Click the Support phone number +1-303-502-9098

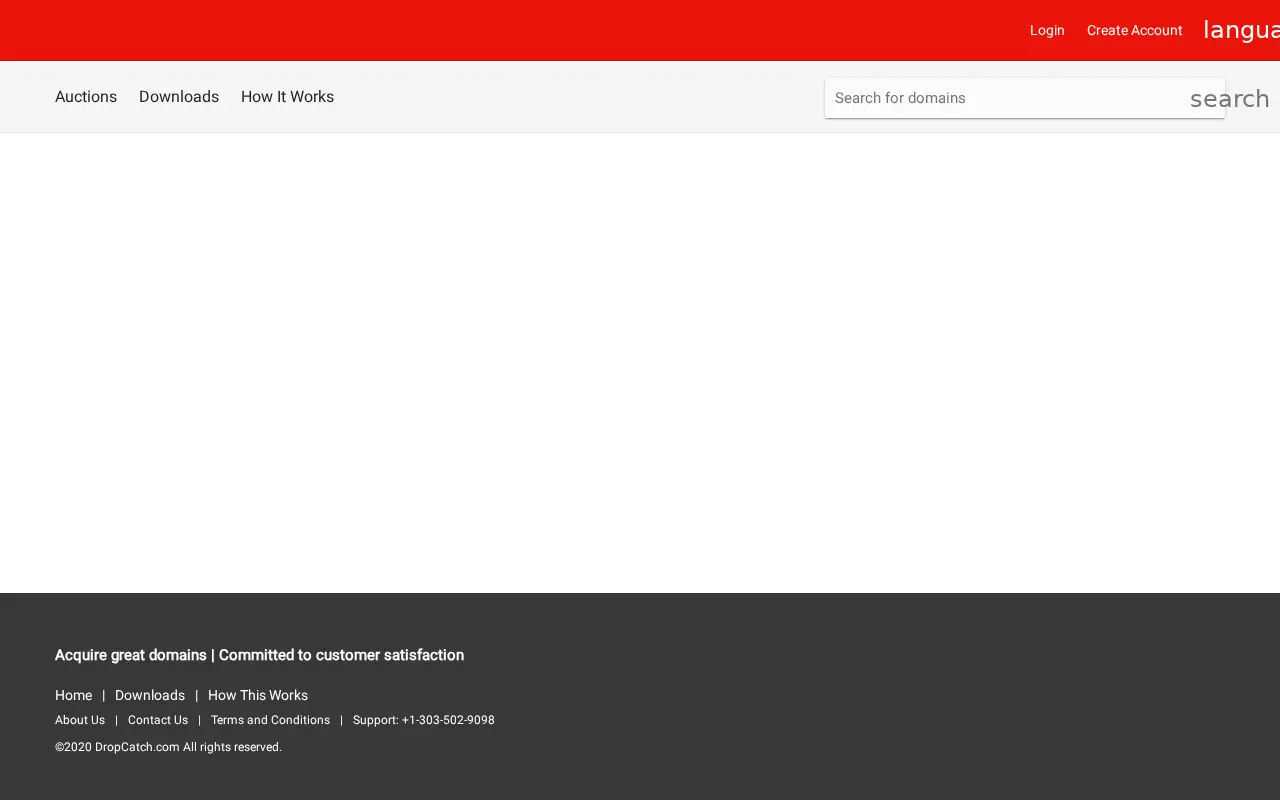448,720
